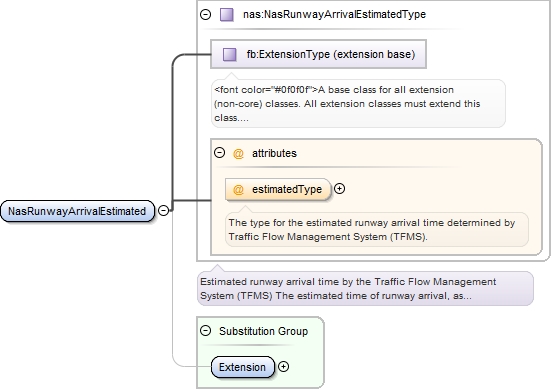Click the @ icon inside estimatedType
The image size is (552, 390).
(x=238, y=189)
